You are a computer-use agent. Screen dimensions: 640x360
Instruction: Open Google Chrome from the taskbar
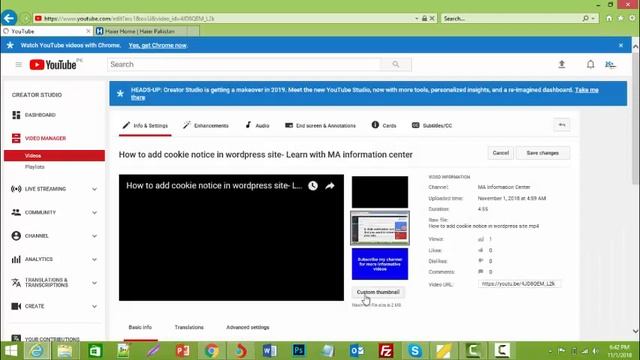pos(211,351)
